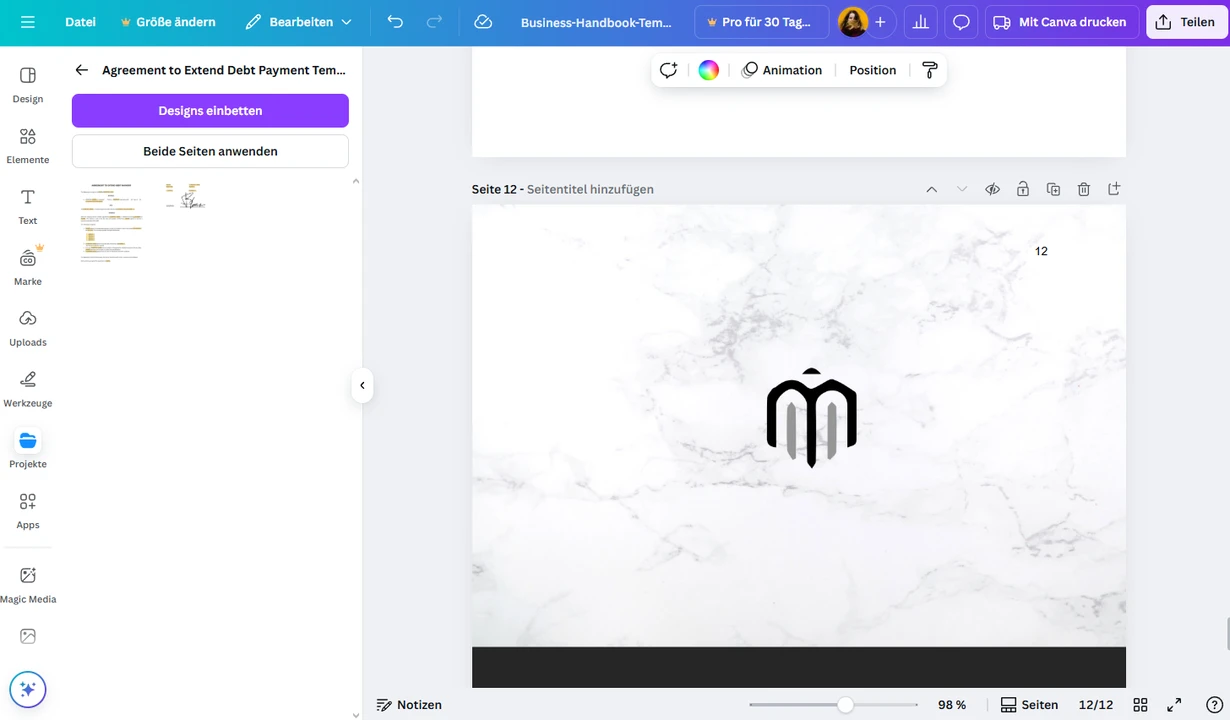1230x720 pixels.
Task: Open the Uploads panel
Action: coord(28,328)
